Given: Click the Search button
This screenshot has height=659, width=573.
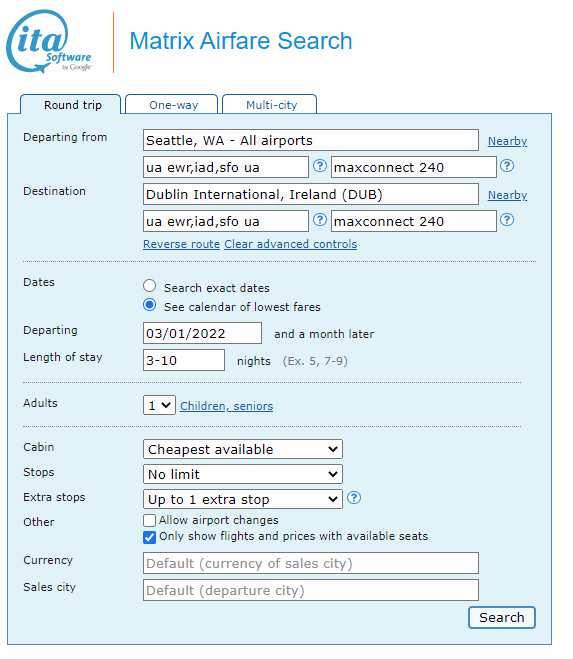Looking at the screenshot, I should [x=502, y=618].
